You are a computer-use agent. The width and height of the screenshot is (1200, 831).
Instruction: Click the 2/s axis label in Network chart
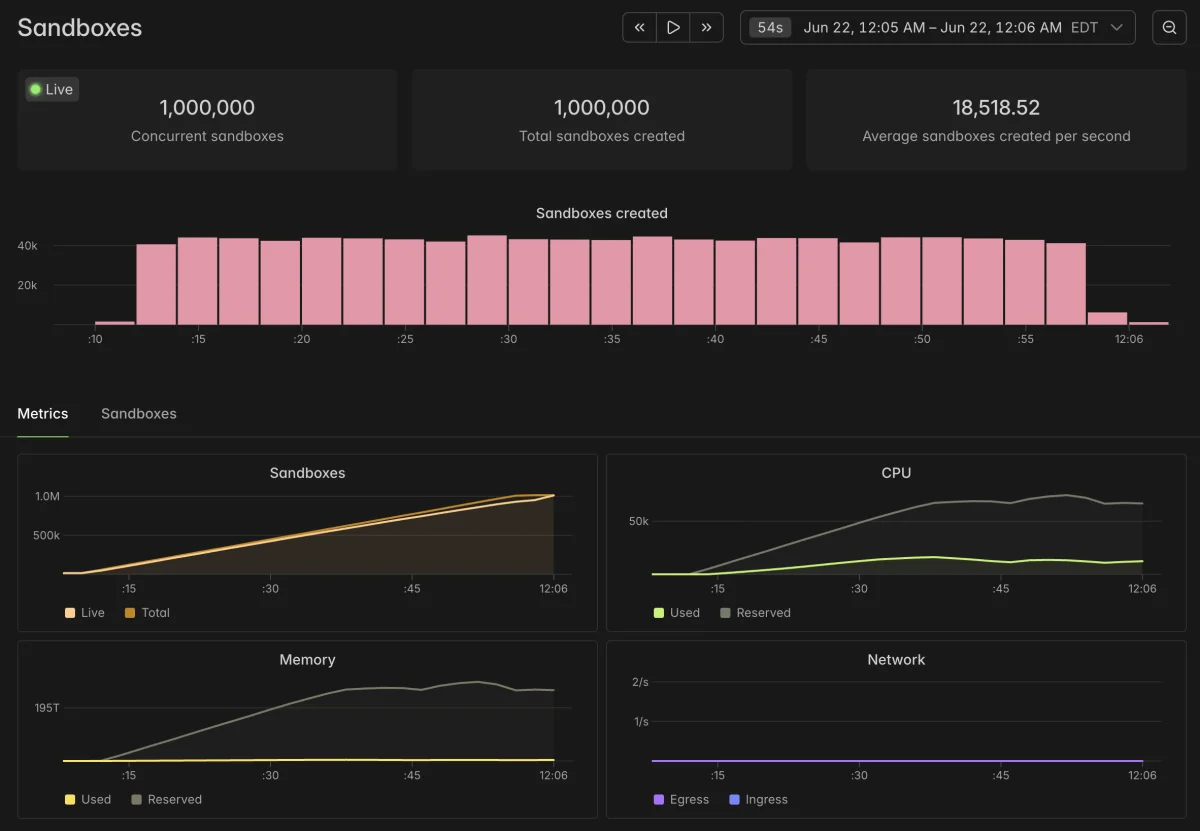640,682
